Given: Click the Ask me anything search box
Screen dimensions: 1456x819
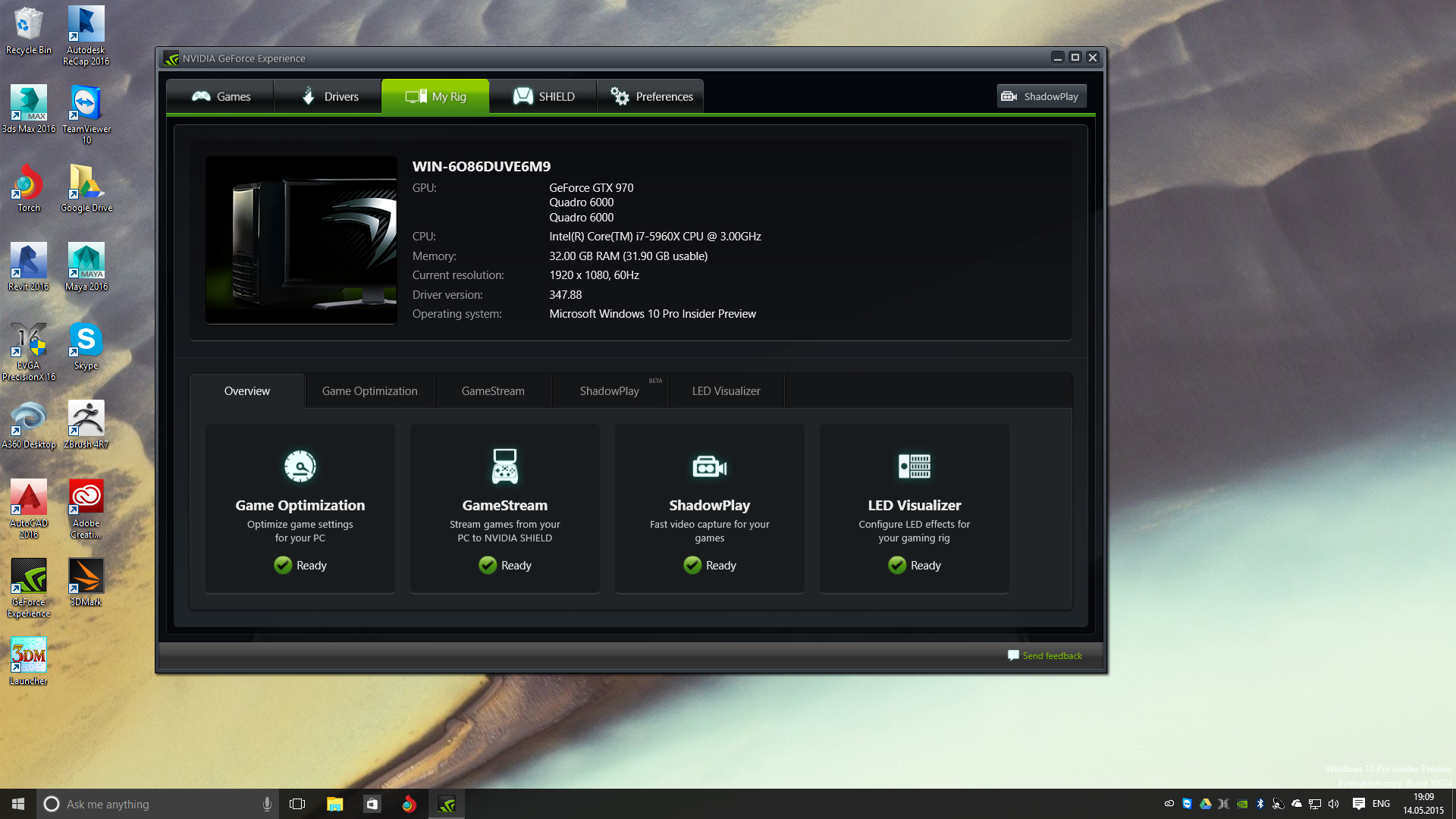Looking at the screenshot, I should 152,804.
